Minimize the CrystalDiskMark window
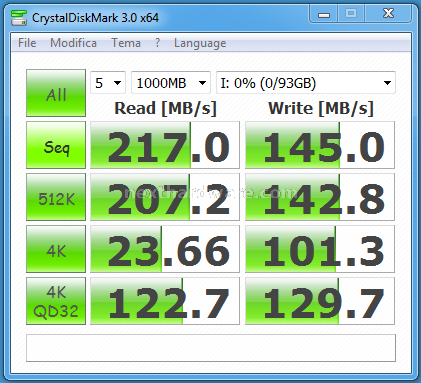The height and width of the screenshot is (383, 421). tap(324, 14)
